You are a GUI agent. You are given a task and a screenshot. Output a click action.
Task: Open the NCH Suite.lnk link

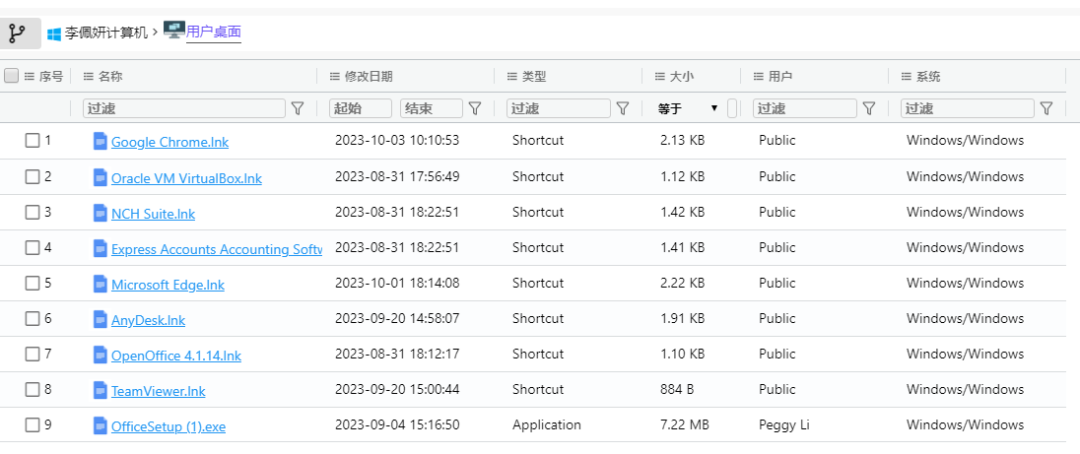click(153, 214)
